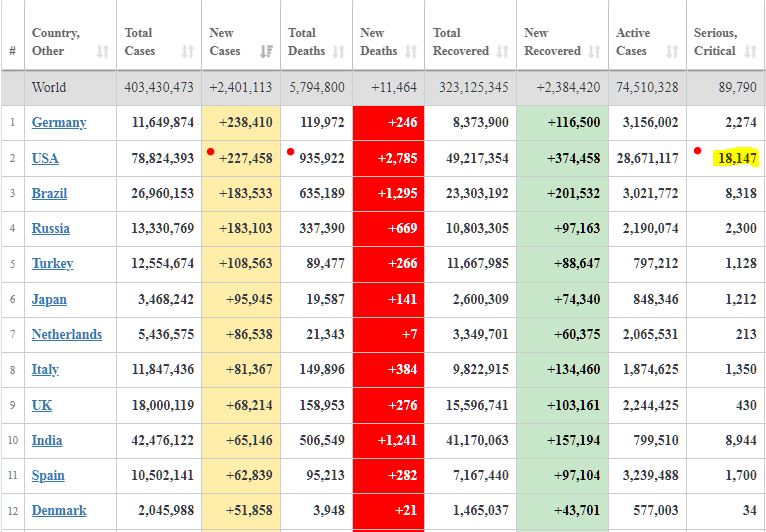
Task: Open the Japan country link
Action: 49,299
